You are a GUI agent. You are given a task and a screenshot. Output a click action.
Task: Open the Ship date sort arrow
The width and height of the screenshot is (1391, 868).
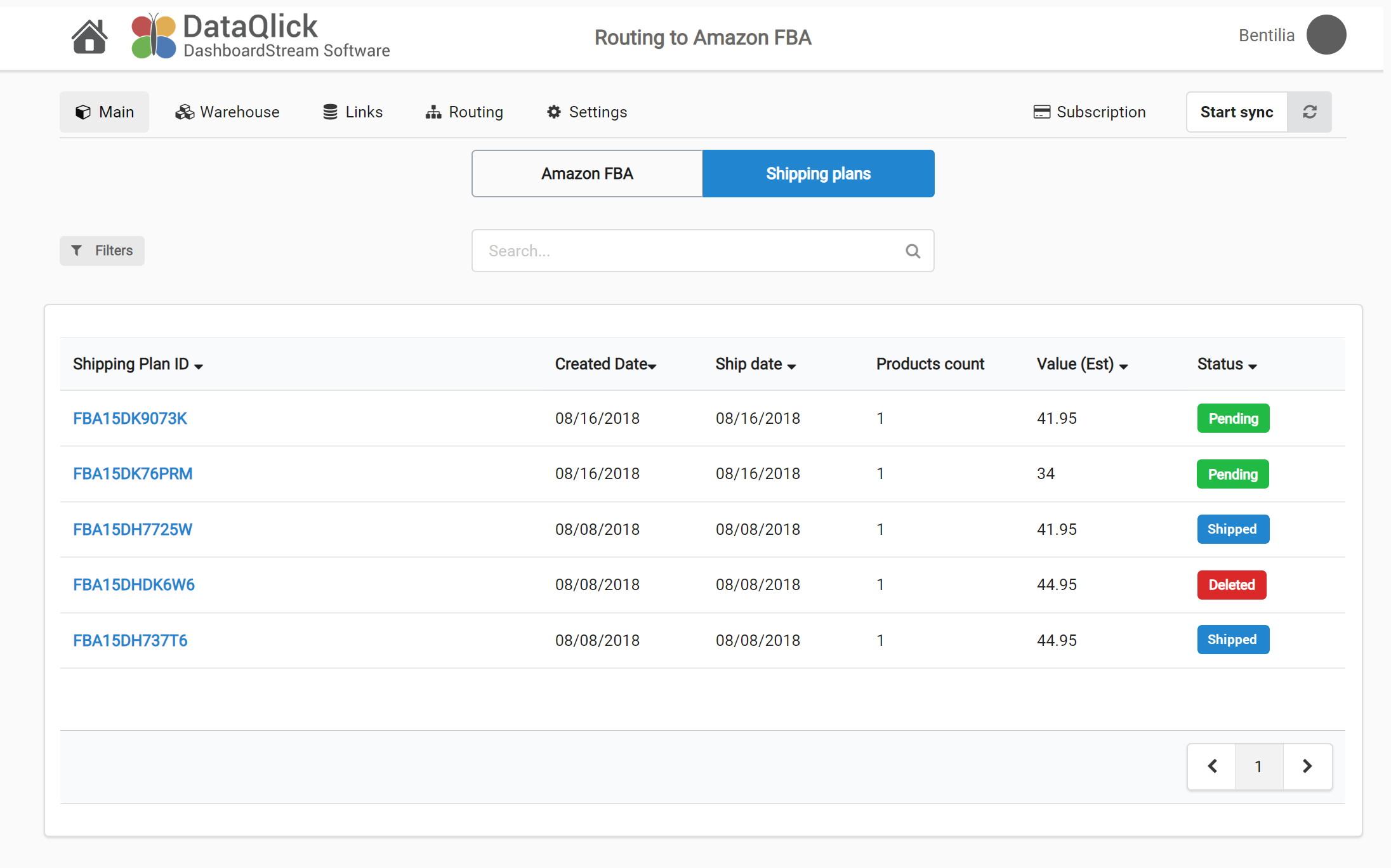[791, 366]
